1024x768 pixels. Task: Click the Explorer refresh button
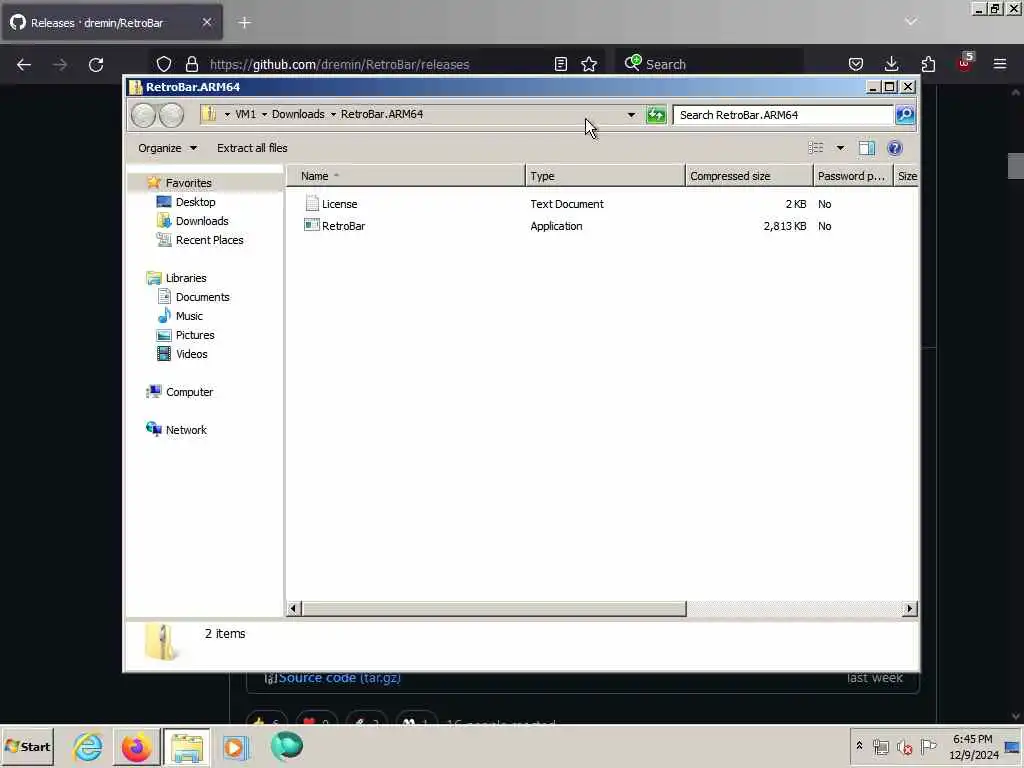pos(656,115)
